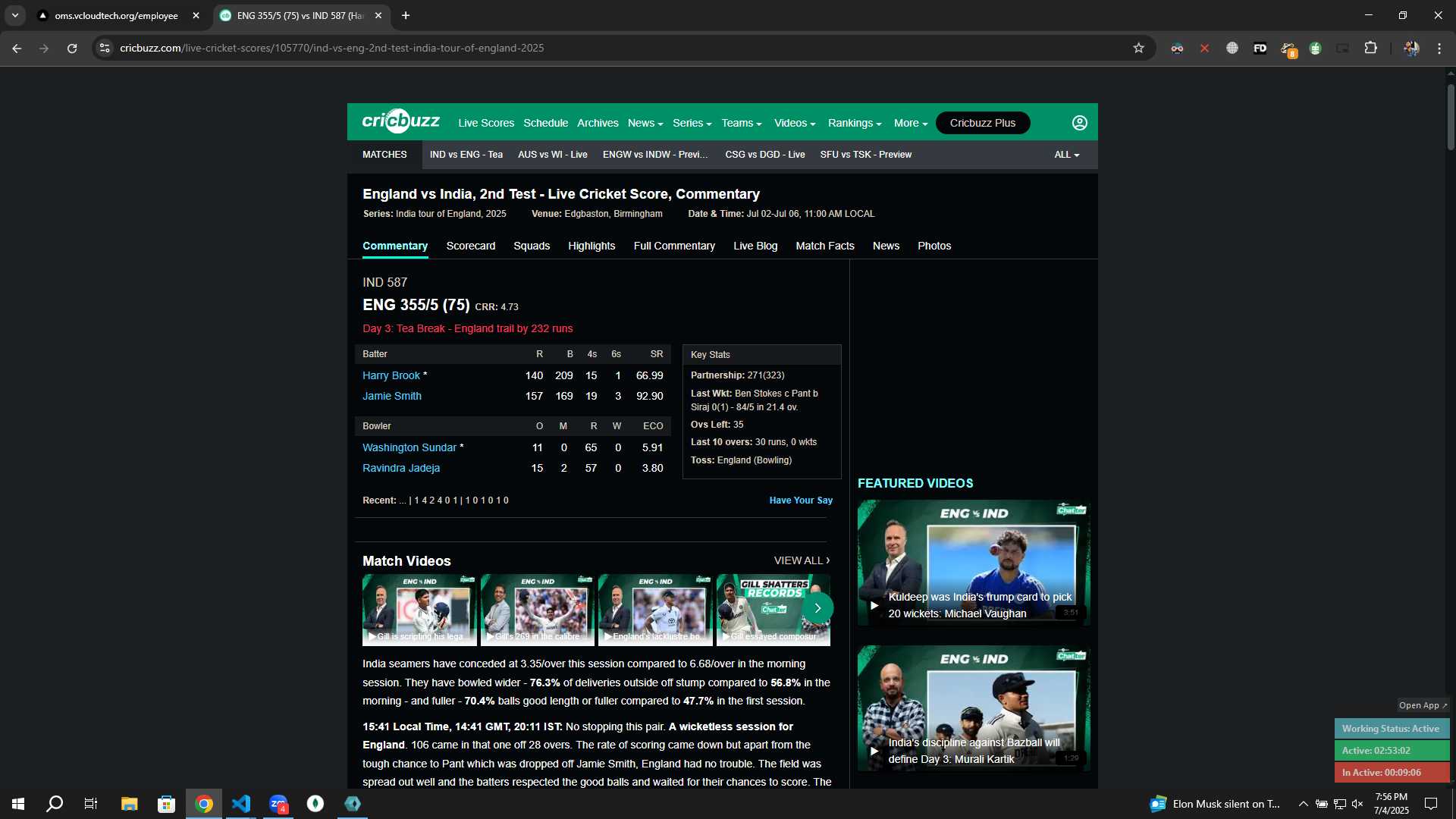Open the Full Commentary tab

tap(674, 246)
